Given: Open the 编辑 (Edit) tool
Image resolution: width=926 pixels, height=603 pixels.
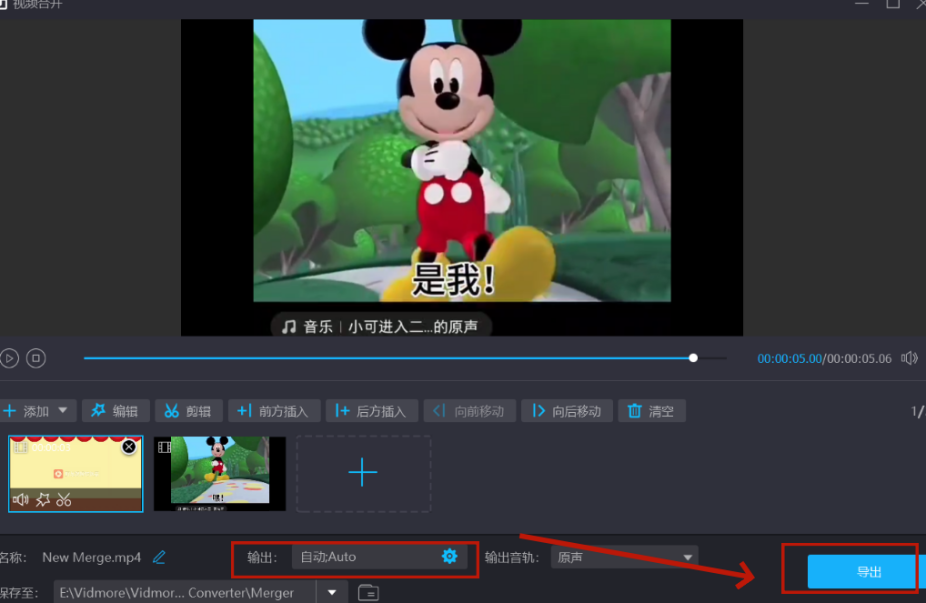Looking at the screenshot, I should pos(115,410).
